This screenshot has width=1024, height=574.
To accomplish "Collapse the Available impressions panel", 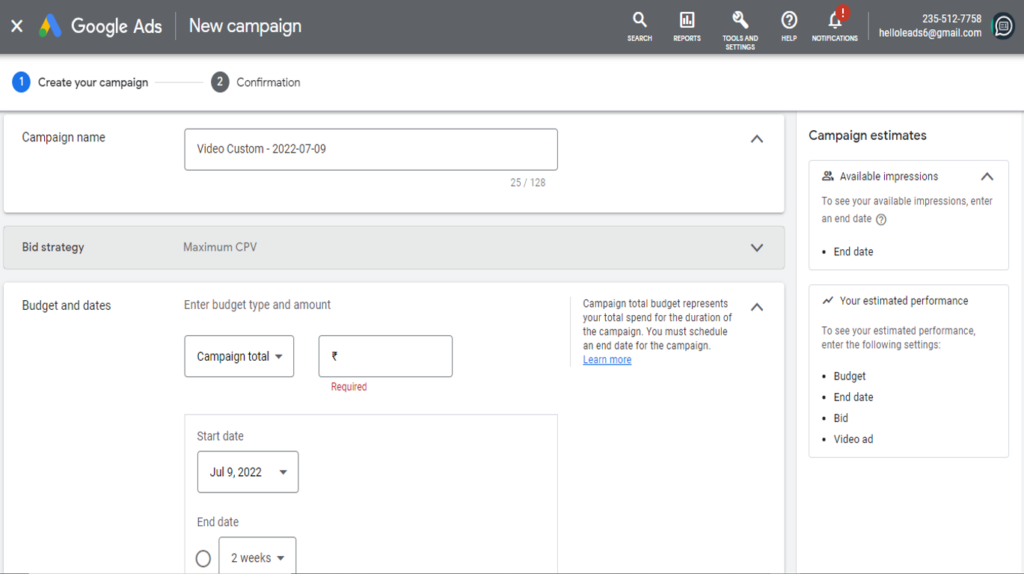I will (987, 176).
